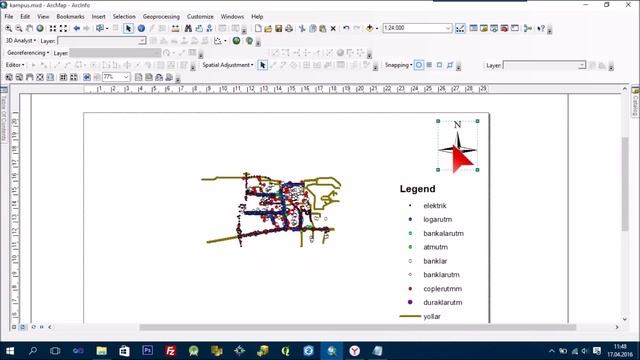Create a new map document
The image size is (640, 360).
[258, 29]
